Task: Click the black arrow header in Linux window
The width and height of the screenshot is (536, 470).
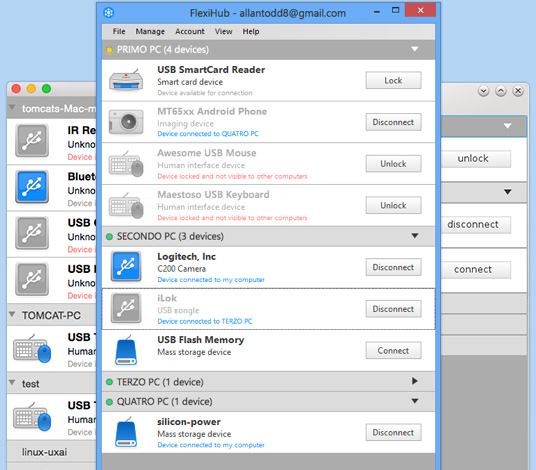Action: click(x=508, y=192)
